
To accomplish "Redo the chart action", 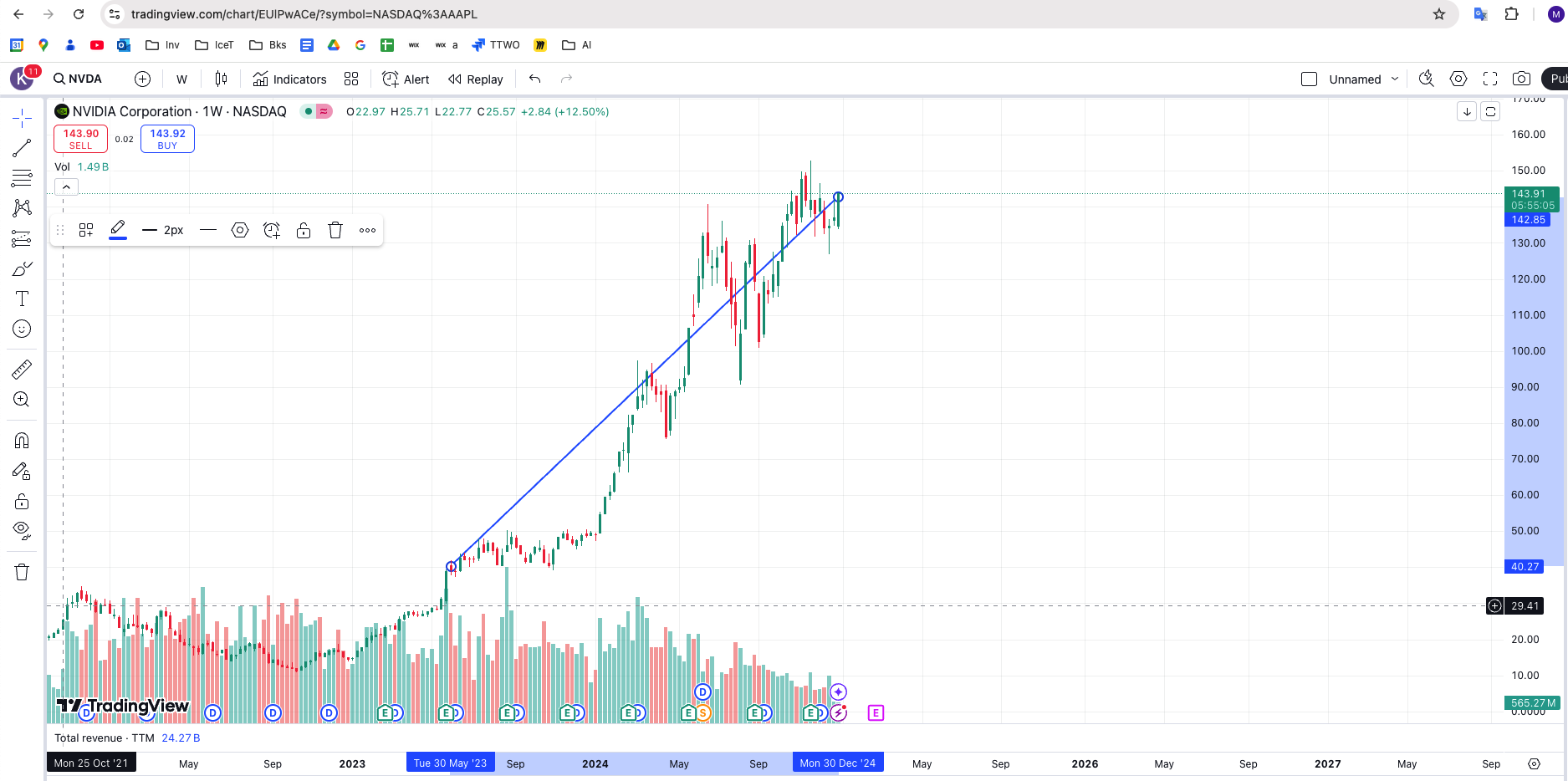I will (x=566, y=79).
